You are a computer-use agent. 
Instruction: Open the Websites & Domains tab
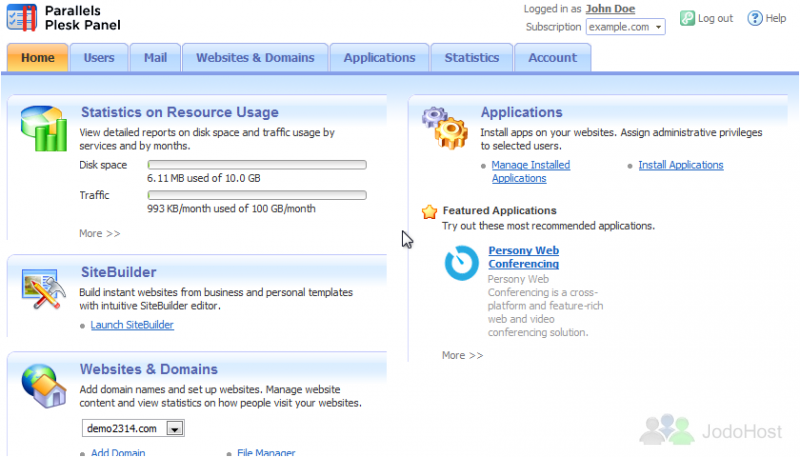(255, 58)
